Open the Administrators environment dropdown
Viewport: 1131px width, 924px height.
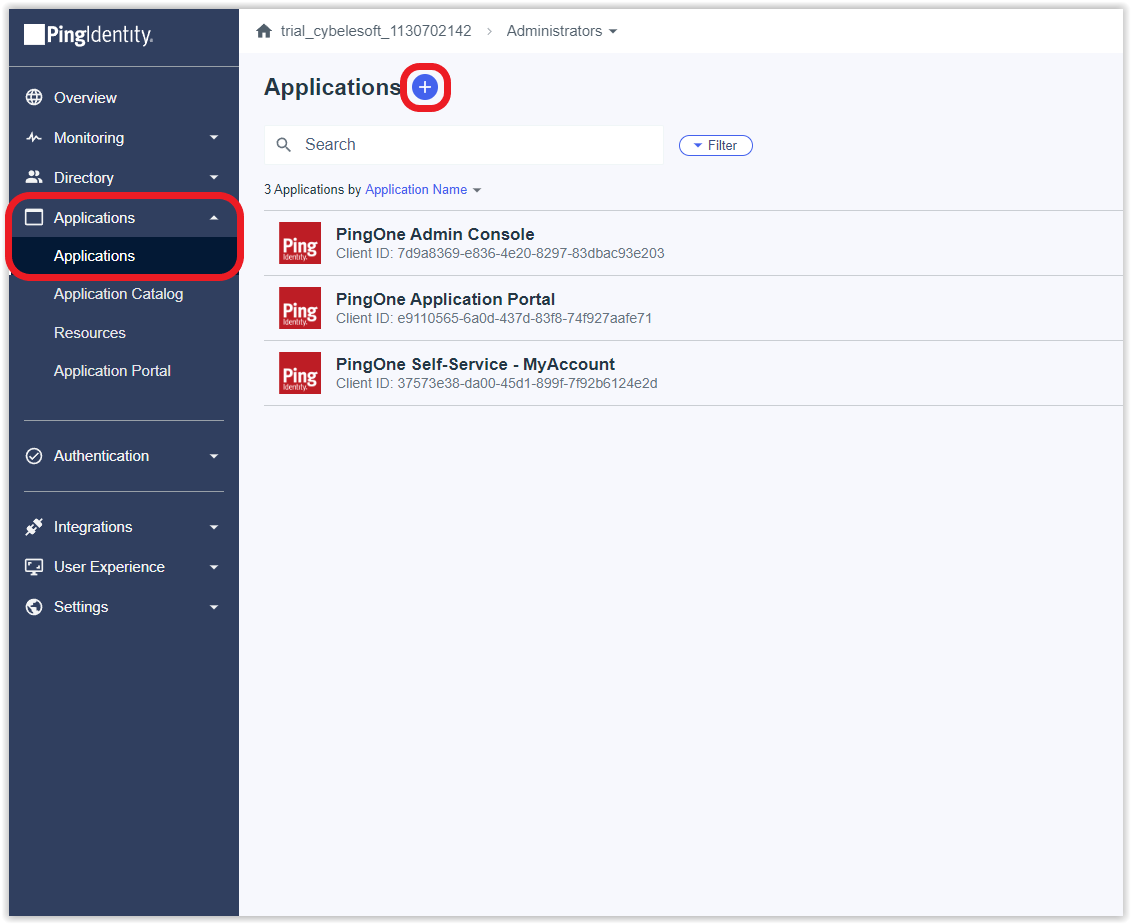[562, 31]
